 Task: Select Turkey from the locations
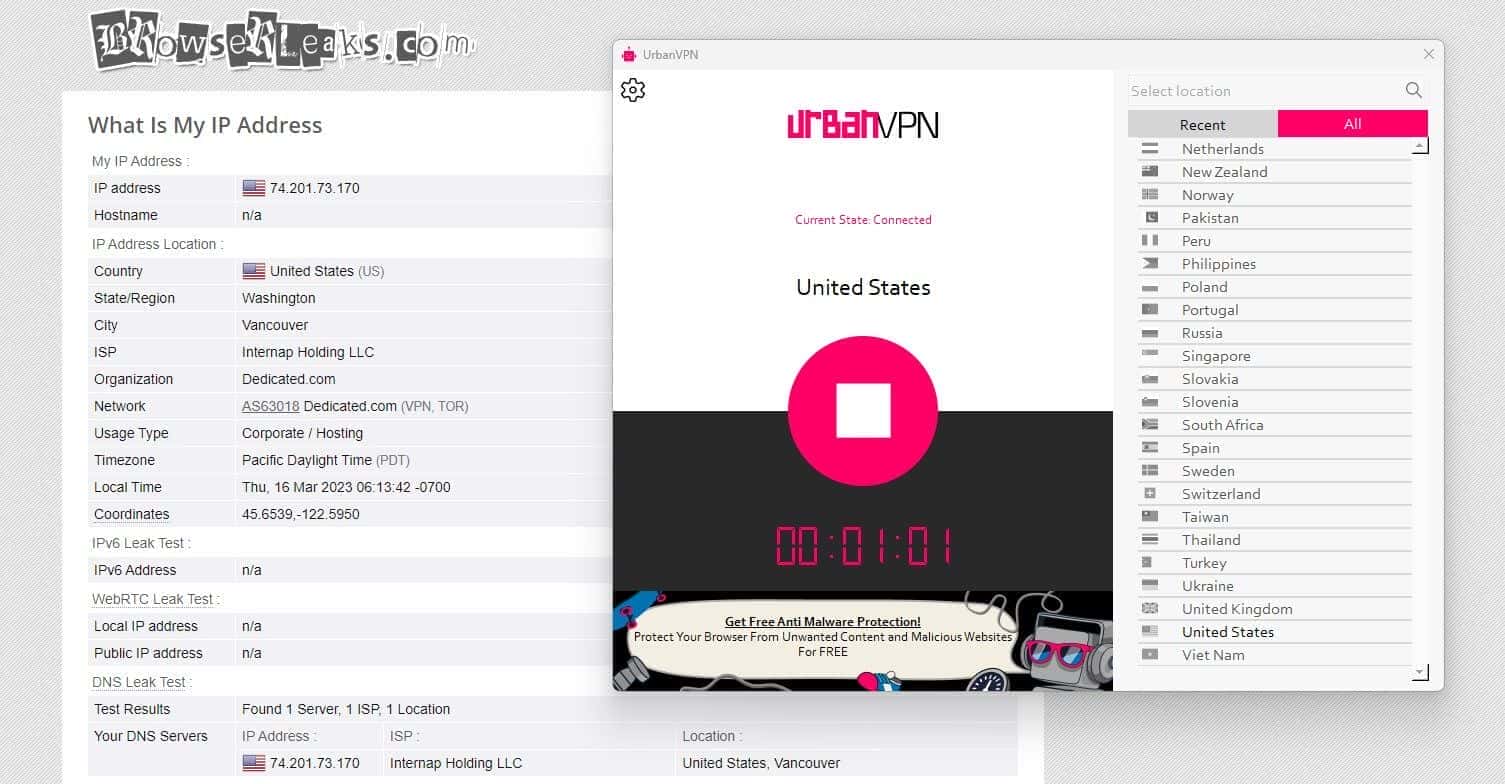point(1275,563)
